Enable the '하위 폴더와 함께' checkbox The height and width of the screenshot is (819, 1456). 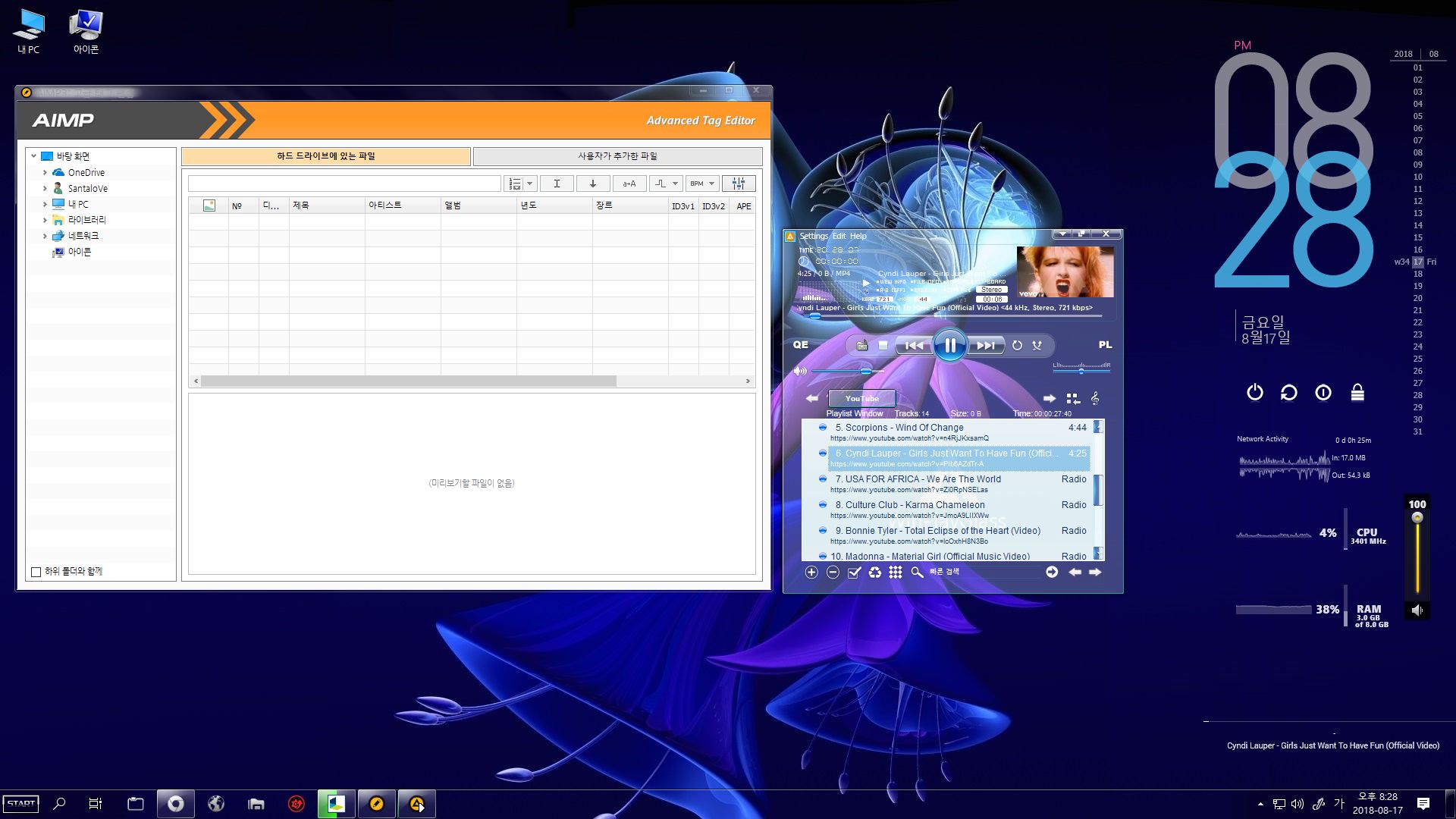(36, 572)
